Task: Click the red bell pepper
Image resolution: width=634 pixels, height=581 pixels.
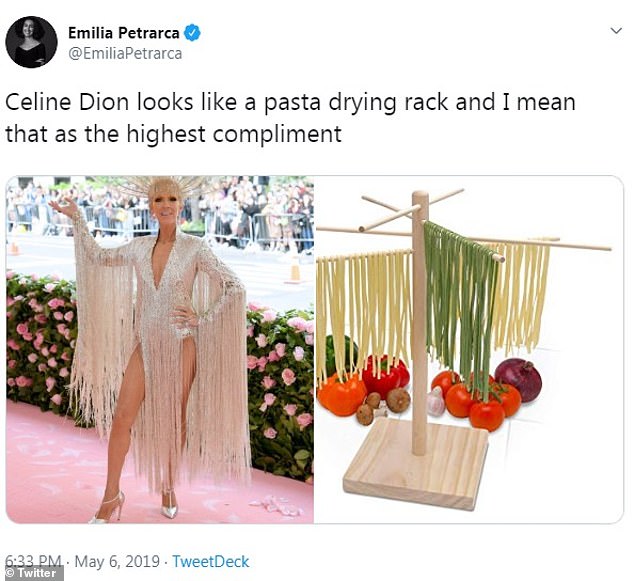Action: 385,376
